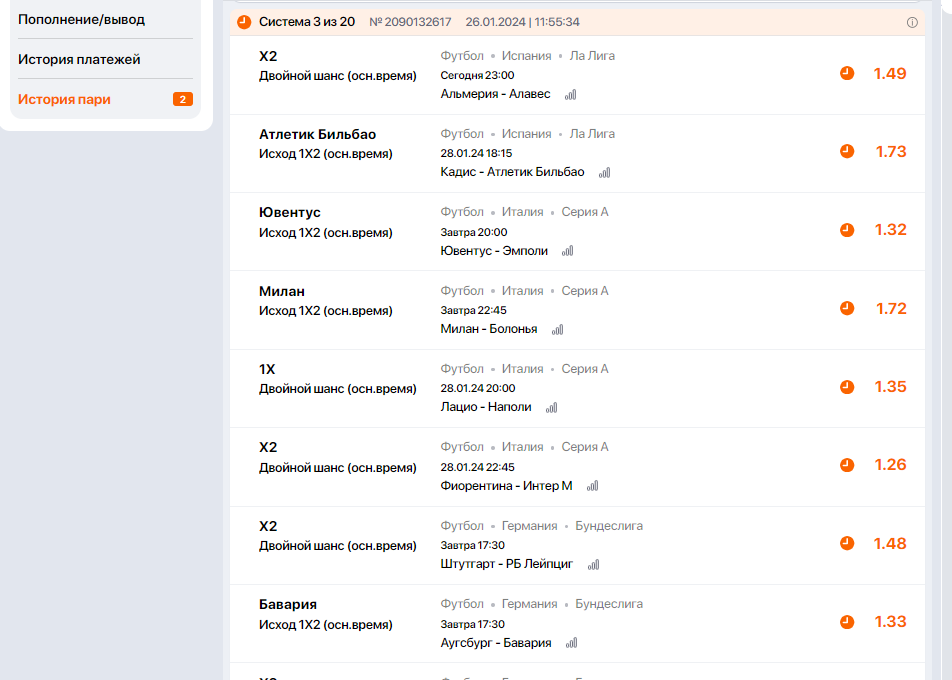Viewport: 952px width, 680px height.
Task: Click the timestamp 26.01.2024 | 11:55:34
Action: 523,22
